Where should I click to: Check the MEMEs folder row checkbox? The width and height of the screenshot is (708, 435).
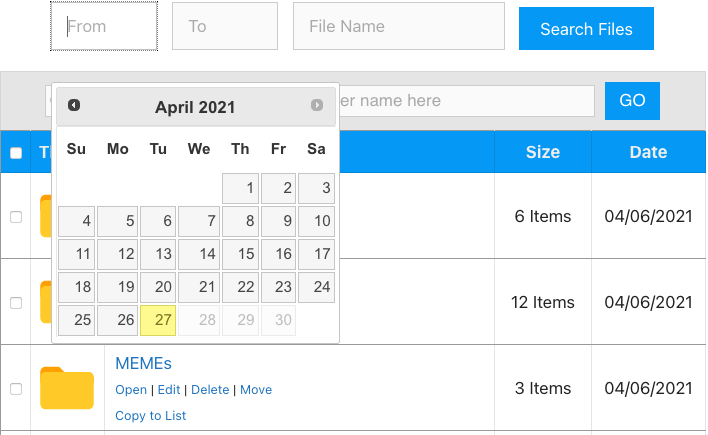[16, 389]
